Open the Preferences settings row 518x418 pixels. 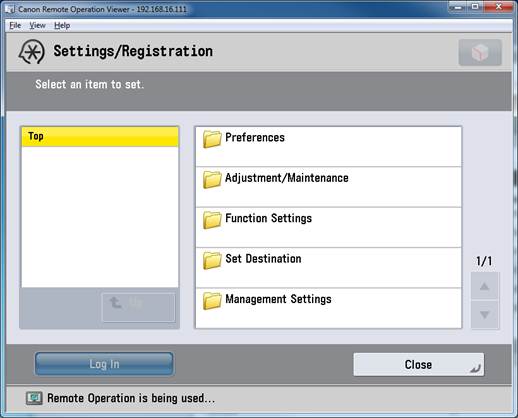coord(329,147)
